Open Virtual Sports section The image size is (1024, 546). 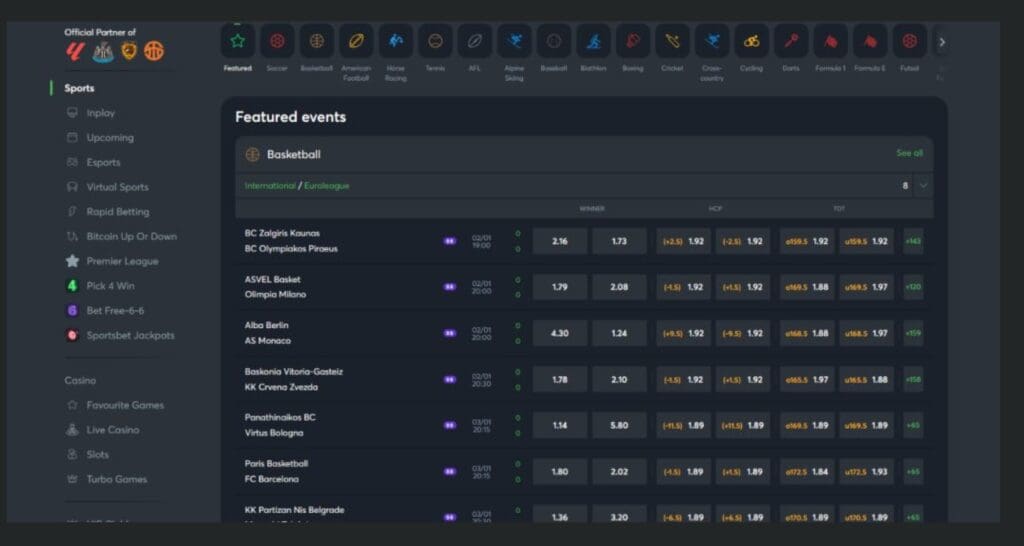[x=118, y=187]
